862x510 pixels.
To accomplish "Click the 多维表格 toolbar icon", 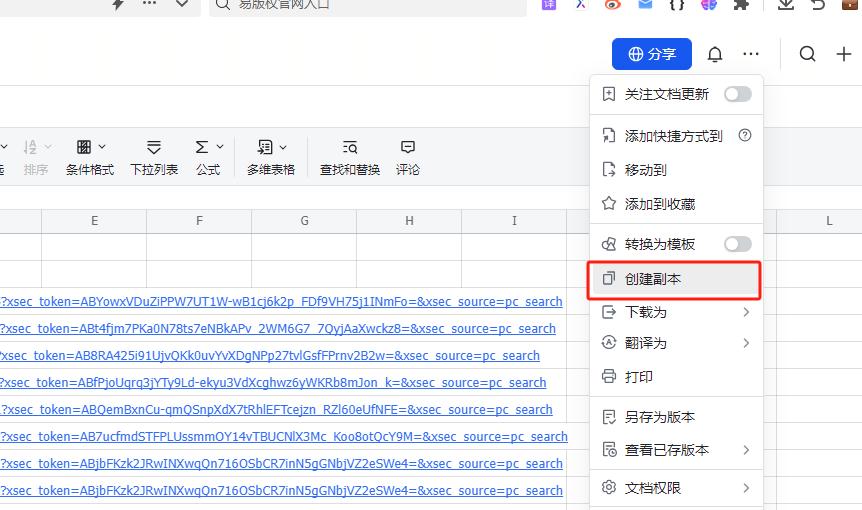I will (x=265, y=147).
